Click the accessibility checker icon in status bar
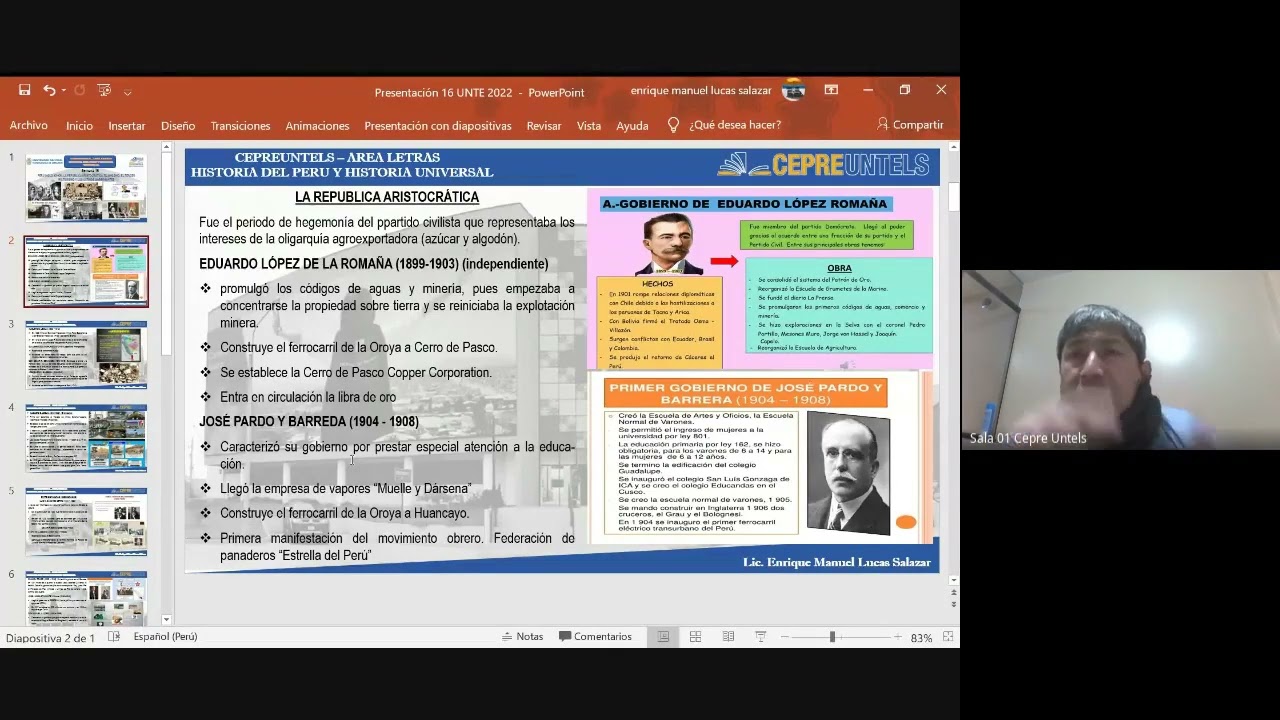 pos(114,636)
